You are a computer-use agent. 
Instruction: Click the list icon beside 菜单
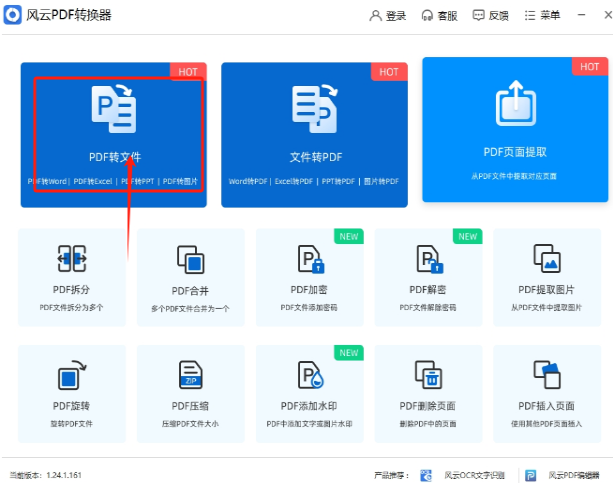[530, 15]
